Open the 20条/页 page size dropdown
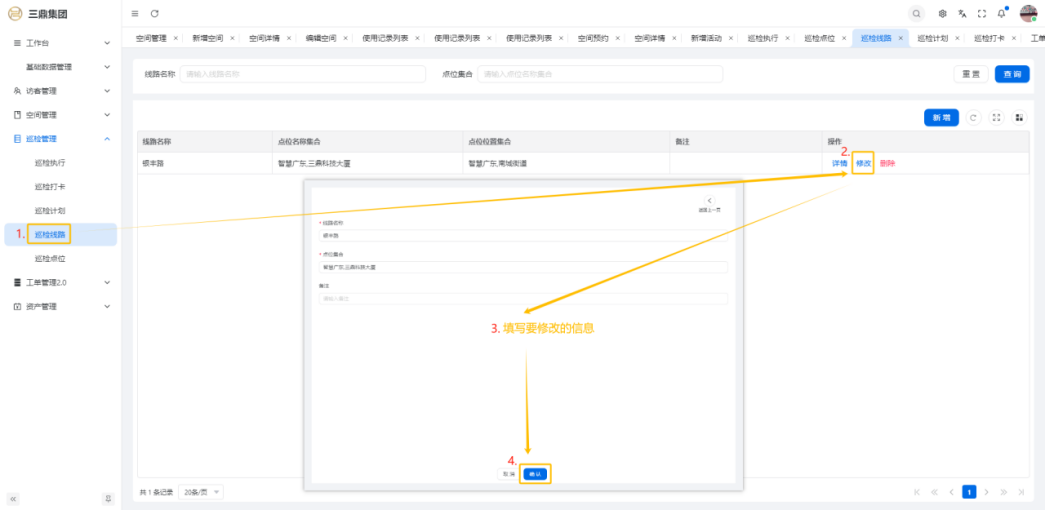 point(202,492)
